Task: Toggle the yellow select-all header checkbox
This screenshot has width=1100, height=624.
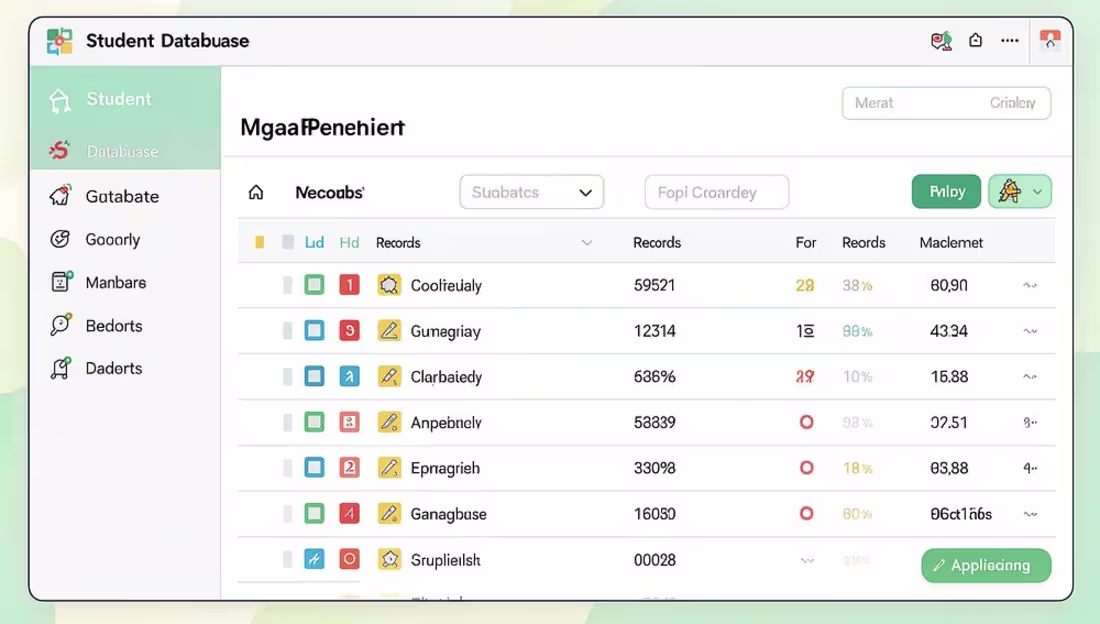Action: coord(260,242)
